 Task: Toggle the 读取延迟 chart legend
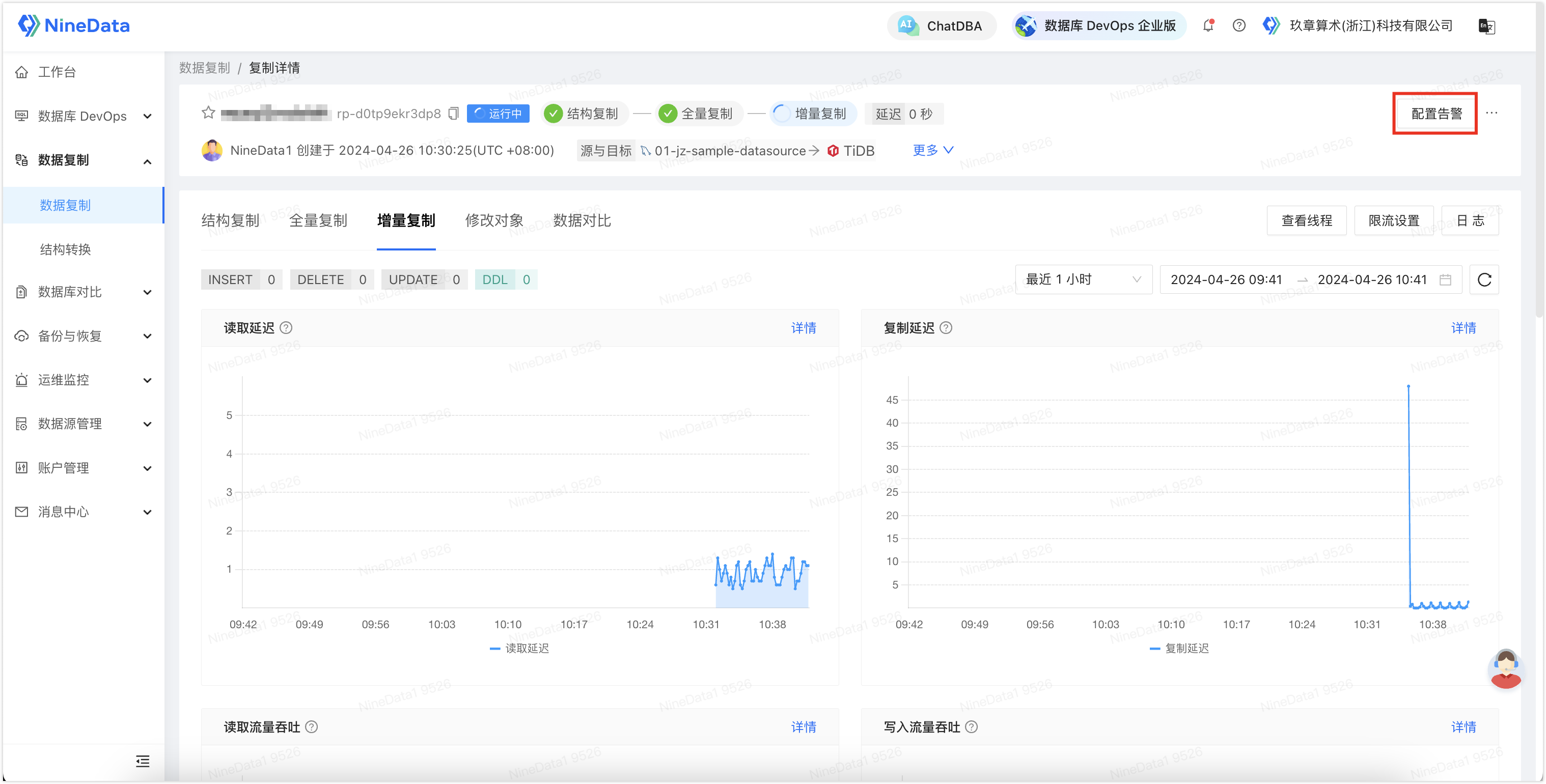tap(519, 649)
